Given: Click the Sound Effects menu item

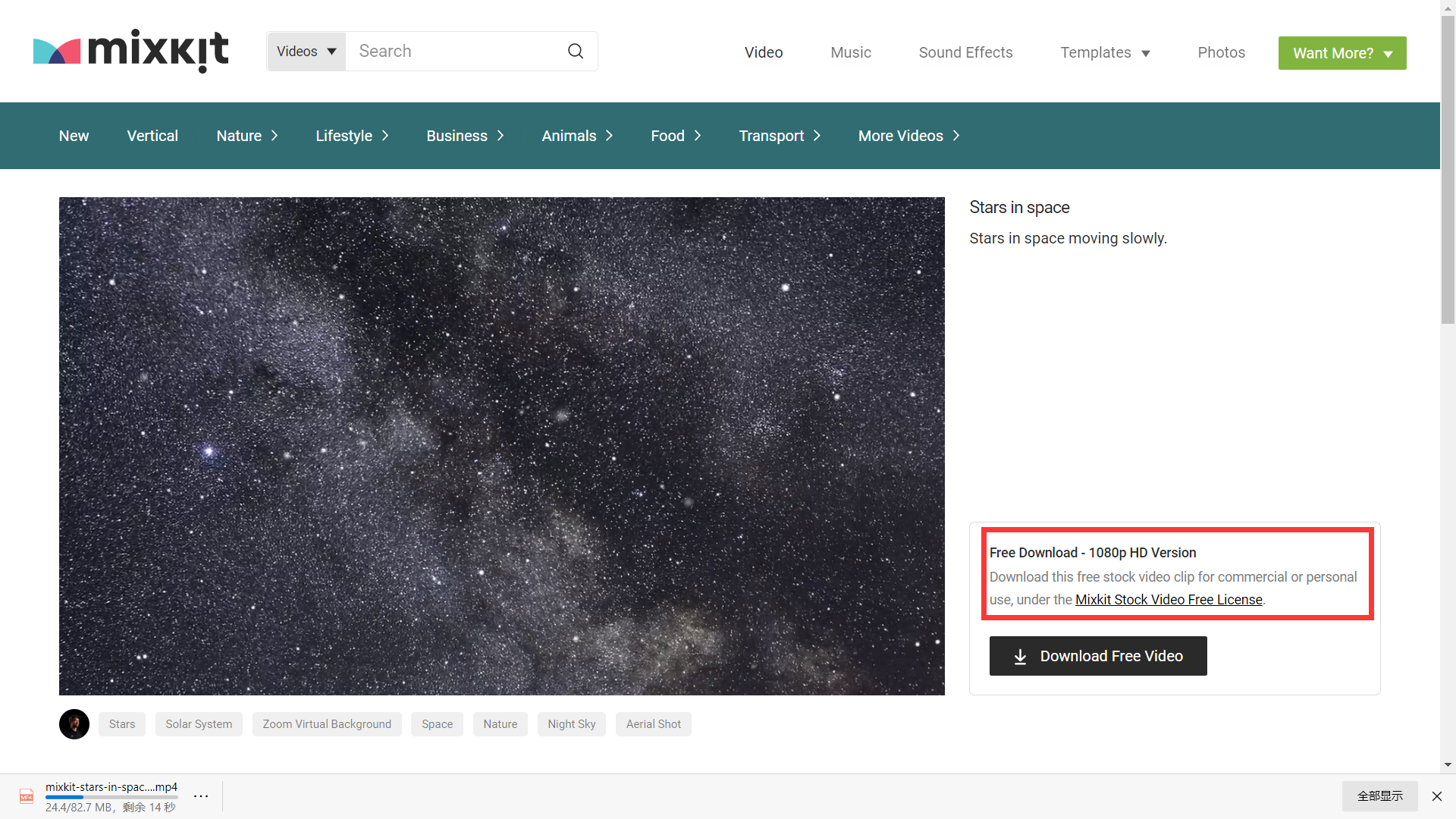Looking at the screenshot, I should click(965, 52).
